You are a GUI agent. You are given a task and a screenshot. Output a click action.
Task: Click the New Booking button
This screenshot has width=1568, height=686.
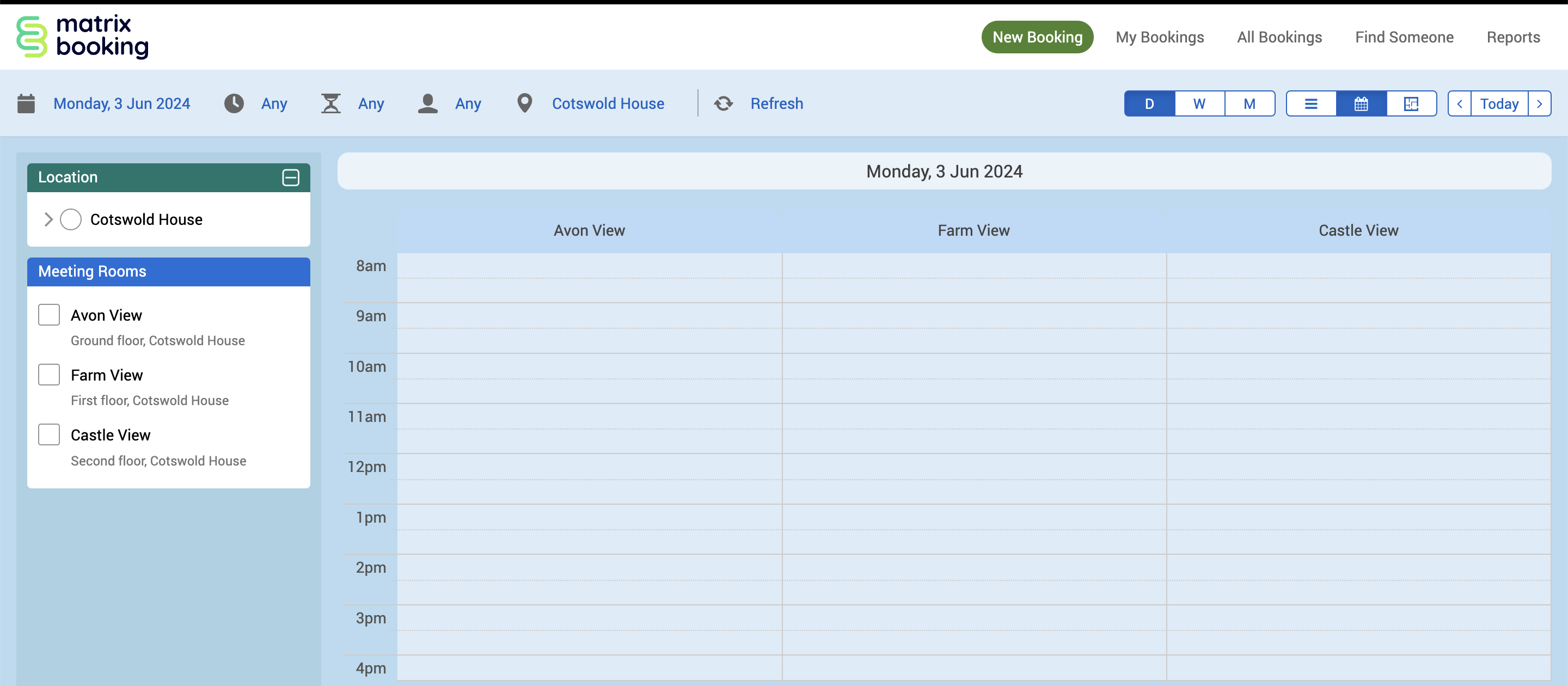1037,37
